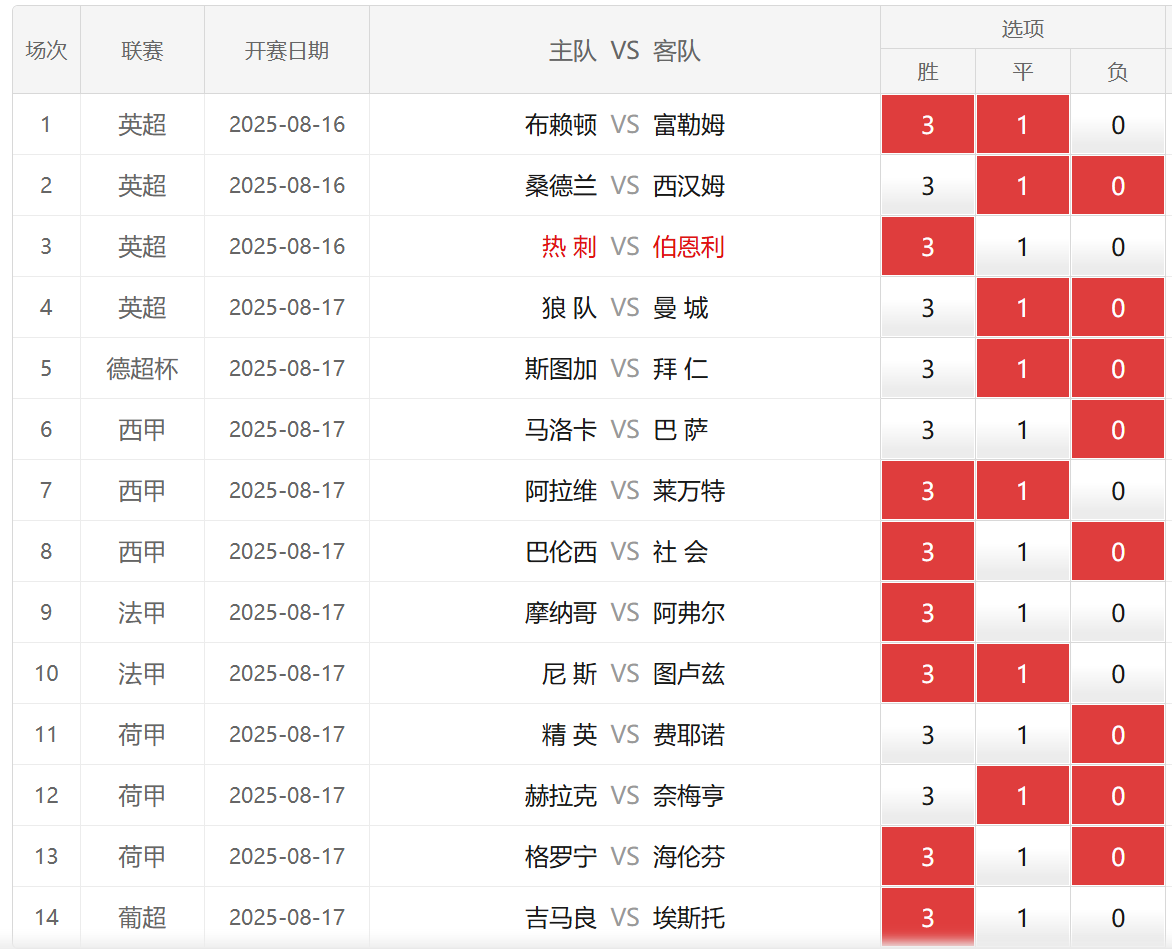Toggle win option 3 for 热刺 vs 伯恩利
Screen dimensions: 1172x952
pyautogui.click(x=928, y=246)
